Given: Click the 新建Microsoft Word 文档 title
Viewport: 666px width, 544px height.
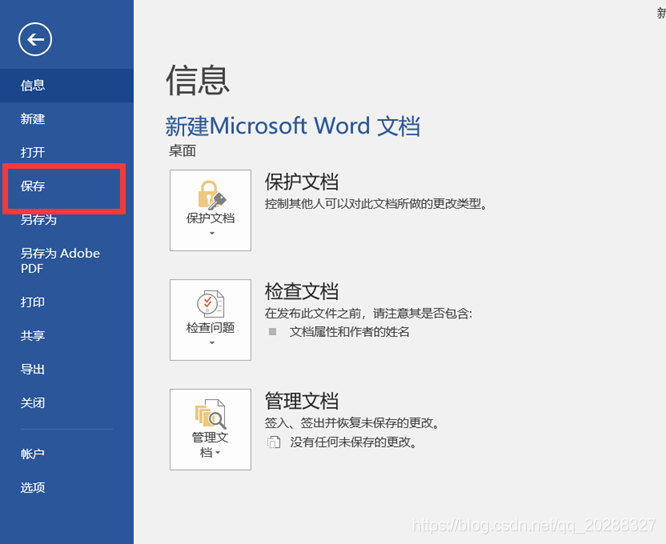Looking at the screenshot, I should 293,126.
